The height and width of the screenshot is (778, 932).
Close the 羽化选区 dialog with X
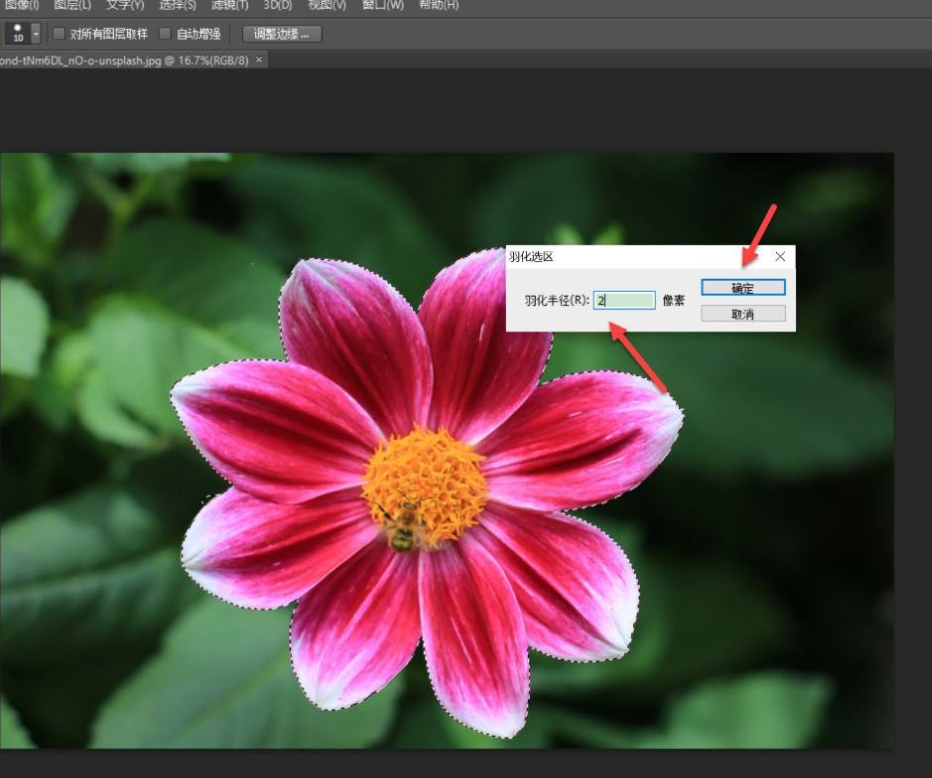(780, 257)
